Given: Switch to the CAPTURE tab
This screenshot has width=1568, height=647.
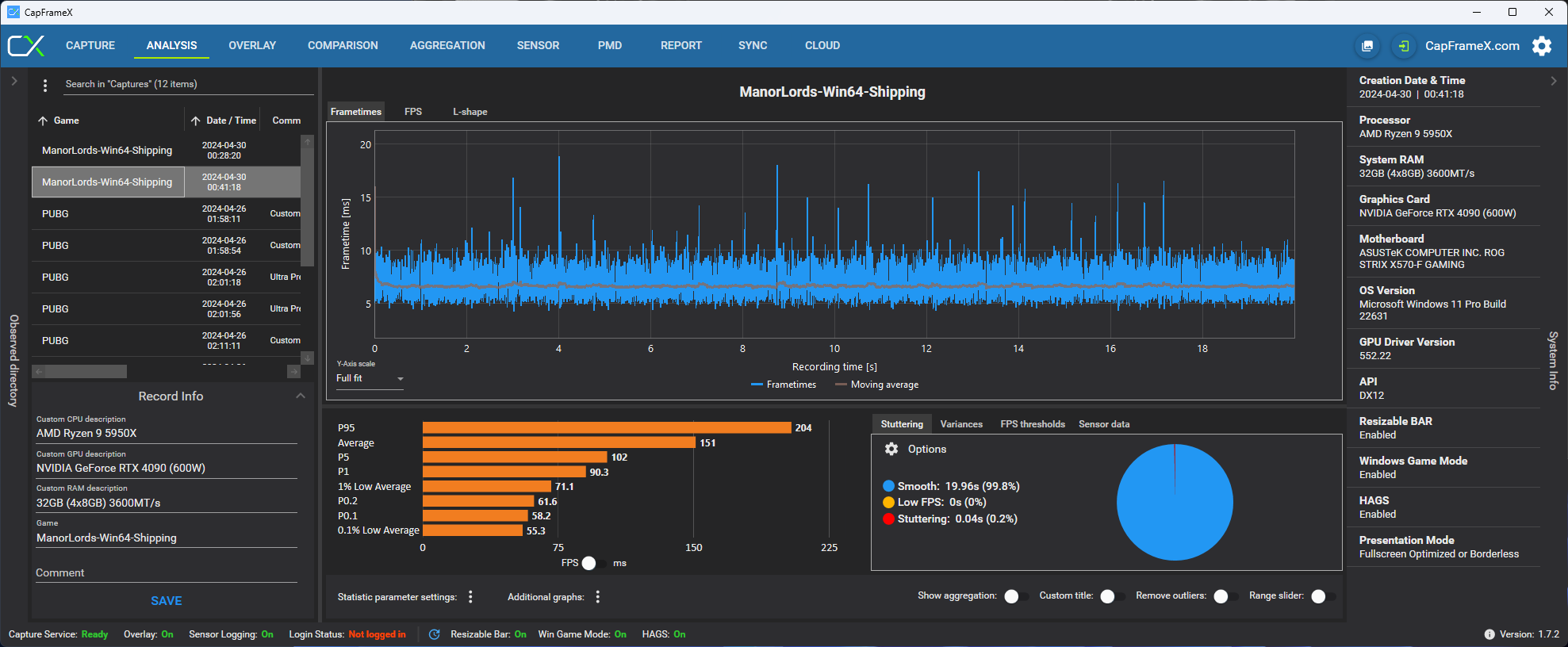Looking at the screenshot, I should coord(90,45).
